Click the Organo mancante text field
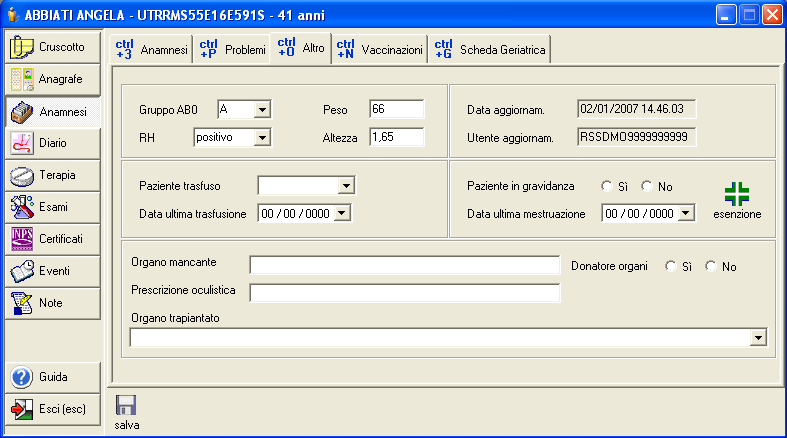 404,265
